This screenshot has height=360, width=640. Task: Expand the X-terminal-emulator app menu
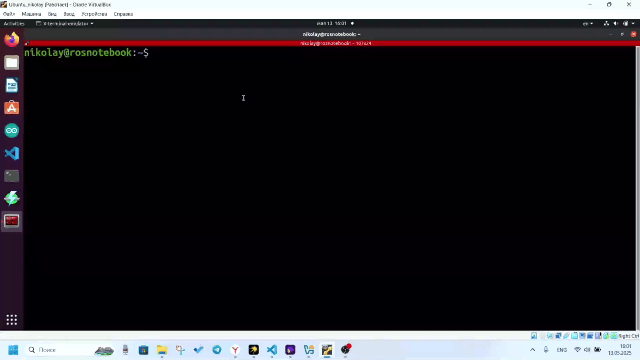(65, 24)
